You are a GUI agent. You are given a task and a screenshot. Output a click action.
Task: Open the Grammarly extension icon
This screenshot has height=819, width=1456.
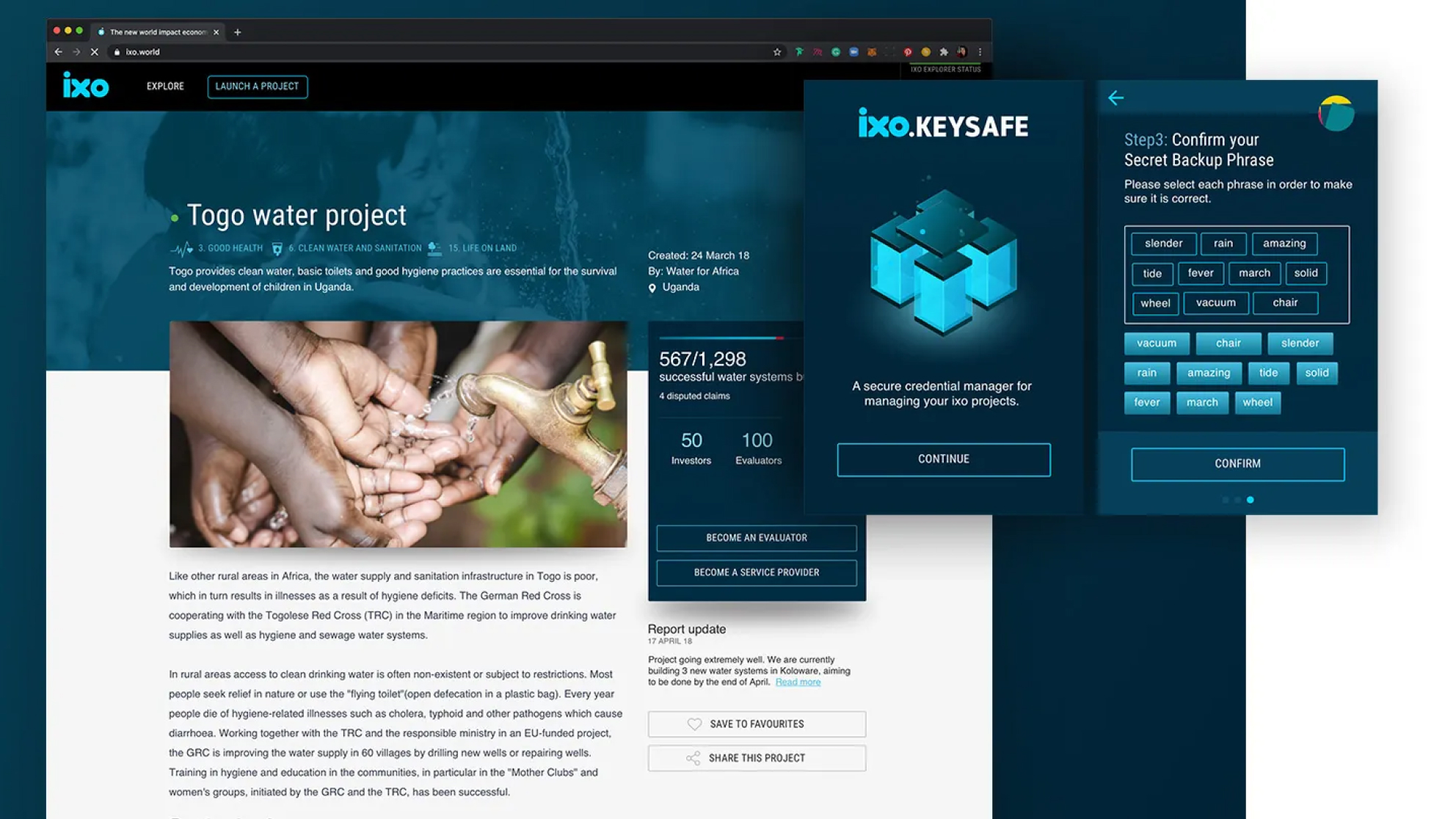point(836,52)
